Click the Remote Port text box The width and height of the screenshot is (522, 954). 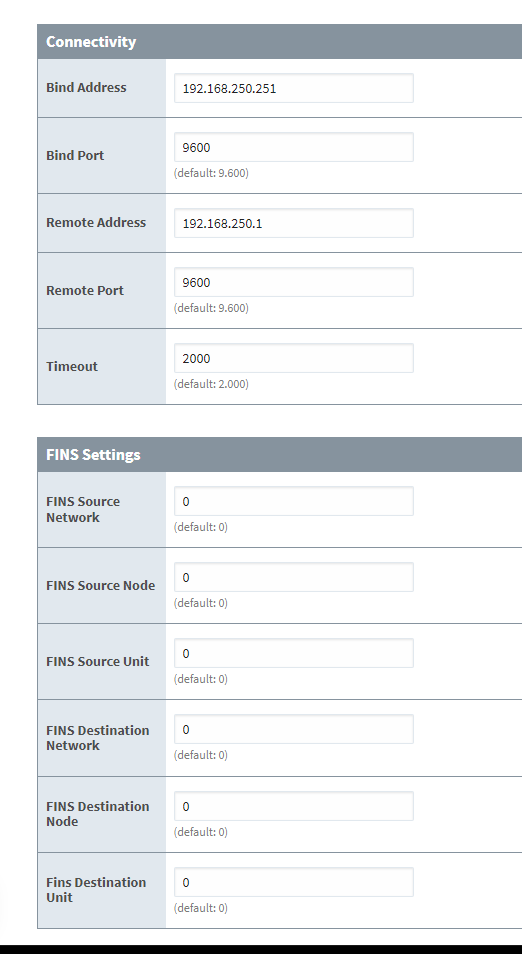click(x=294, y=282)
